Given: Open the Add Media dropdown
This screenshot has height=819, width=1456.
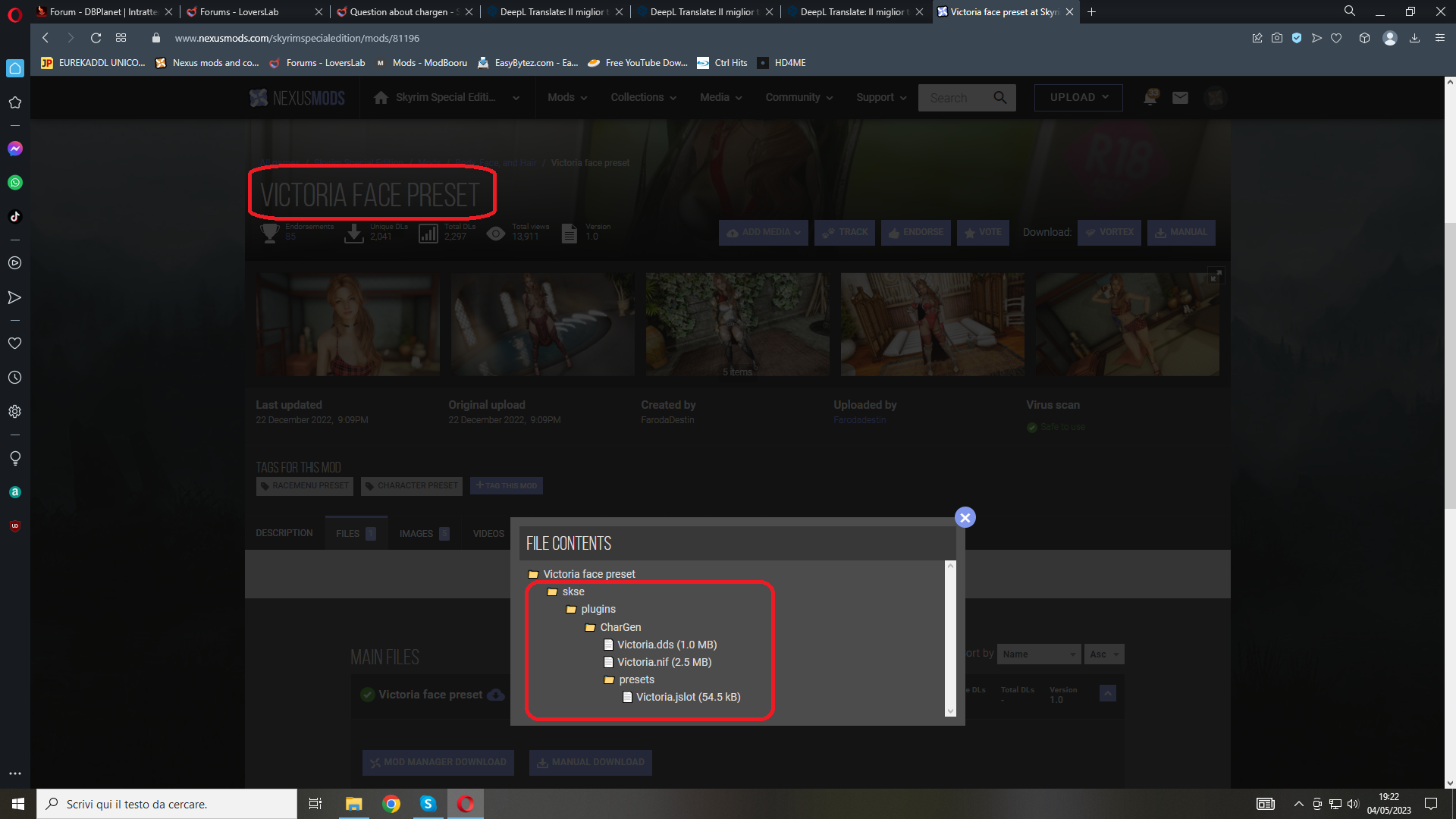Looking at the screenshot, I should tap(764, 233).
